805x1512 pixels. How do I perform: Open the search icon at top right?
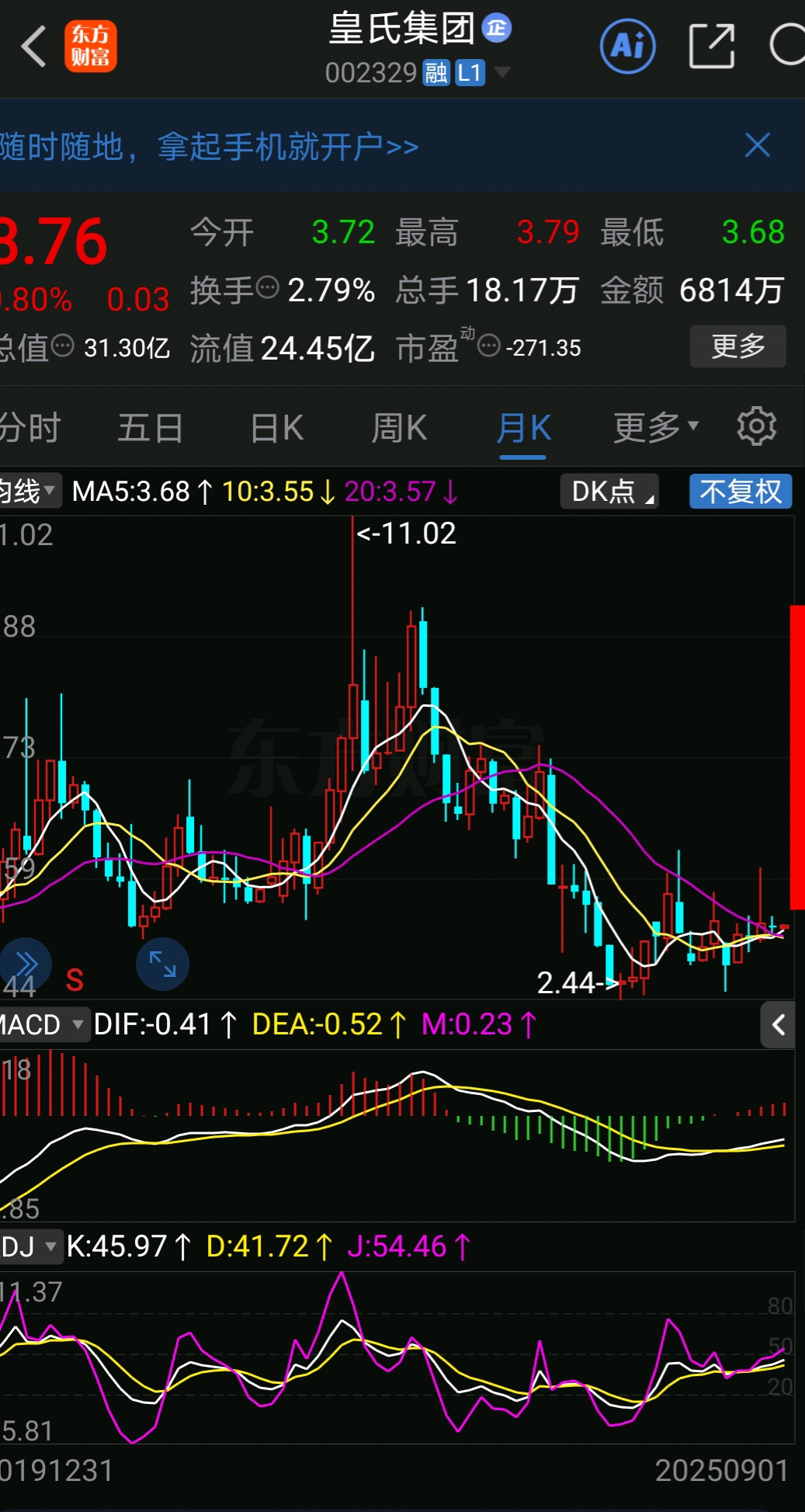[x=787, y=46]
